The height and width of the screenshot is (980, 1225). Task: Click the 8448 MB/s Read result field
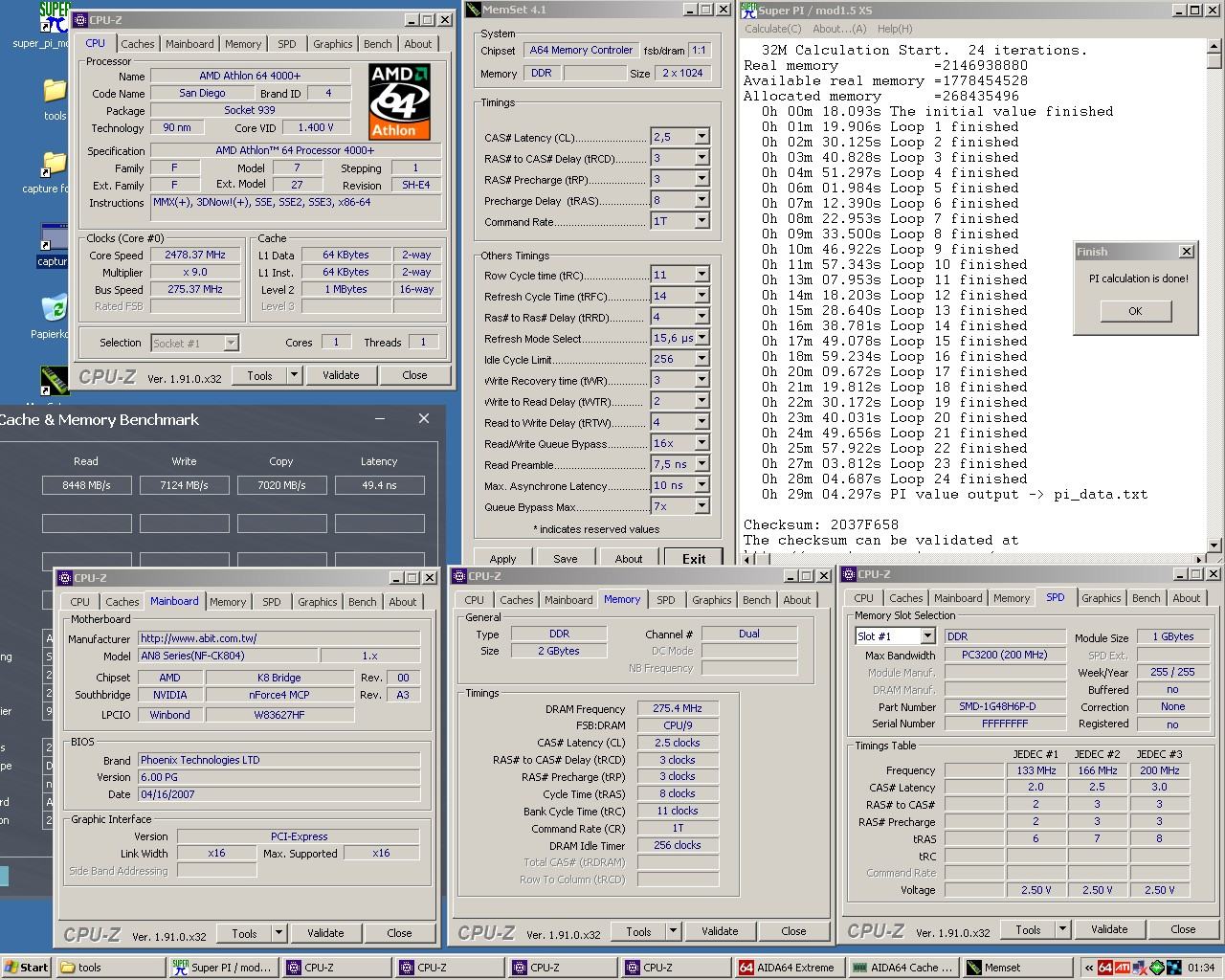click(86, 485)
